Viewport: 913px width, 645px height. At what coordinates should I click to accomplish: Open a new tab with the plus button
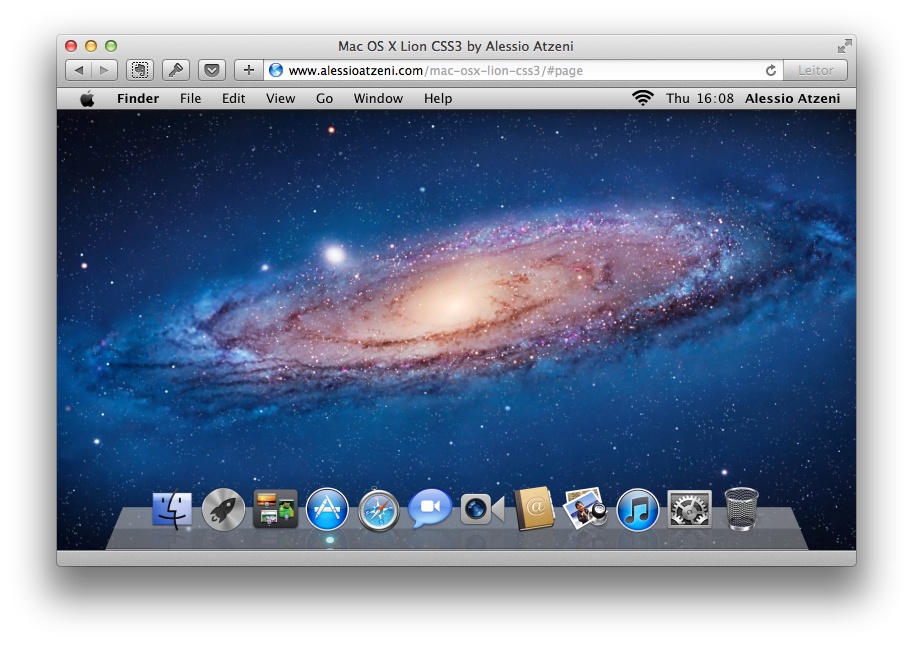tap(248, 70)
